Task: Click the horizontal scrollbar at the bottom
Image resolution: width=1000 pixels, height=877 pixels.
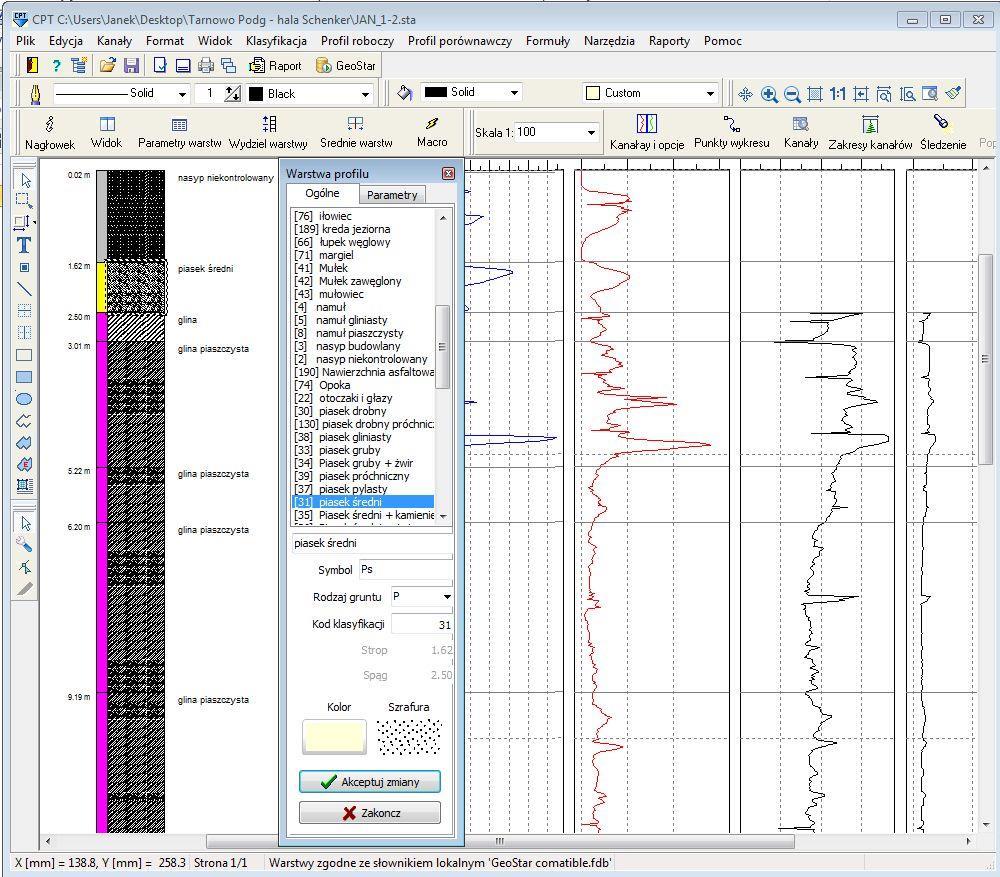Action: pyautogui.click(x=501, y=841)
